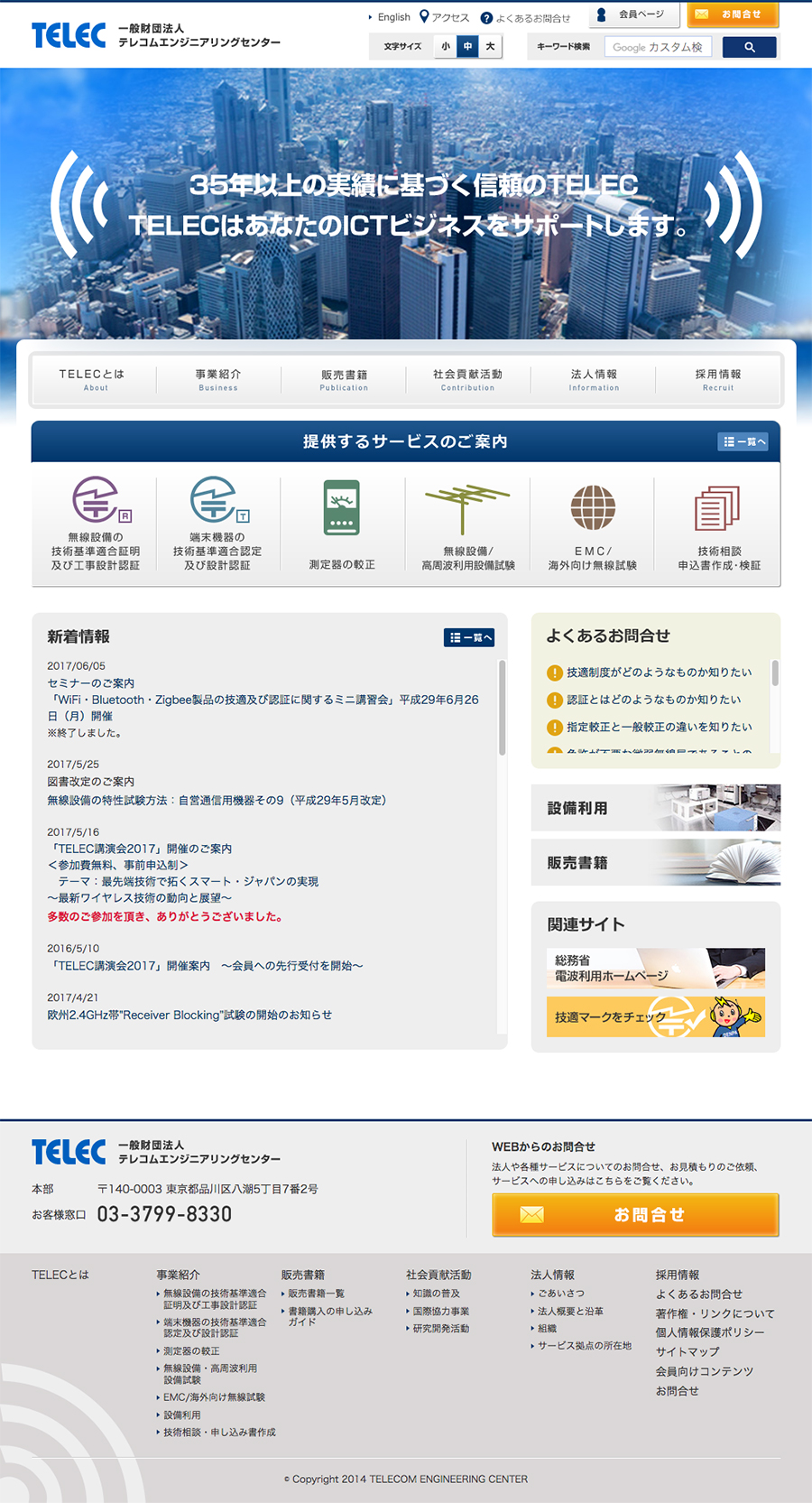Open 販売書籍 Publication menu
Image resolution: width=812 pixels, height=1503 pixels.
[344, 379]
